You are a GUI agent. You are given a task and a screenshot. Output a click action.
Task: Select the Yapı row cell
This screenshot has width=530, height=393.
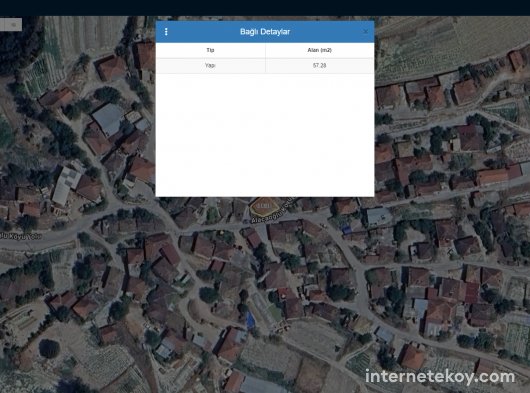point(210,66)
